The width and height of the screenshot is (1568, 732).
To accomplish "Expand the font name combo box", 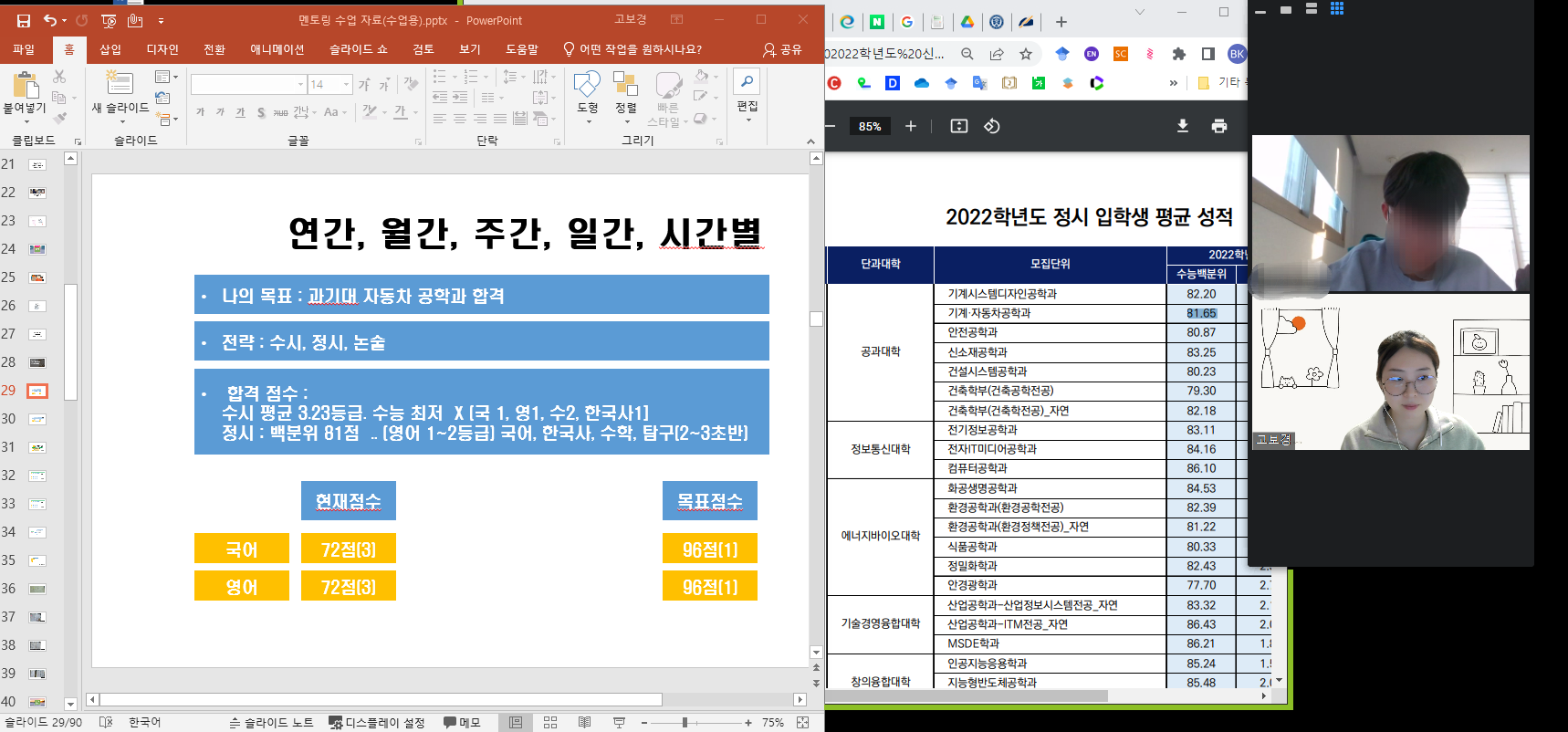I will [300, 85].
